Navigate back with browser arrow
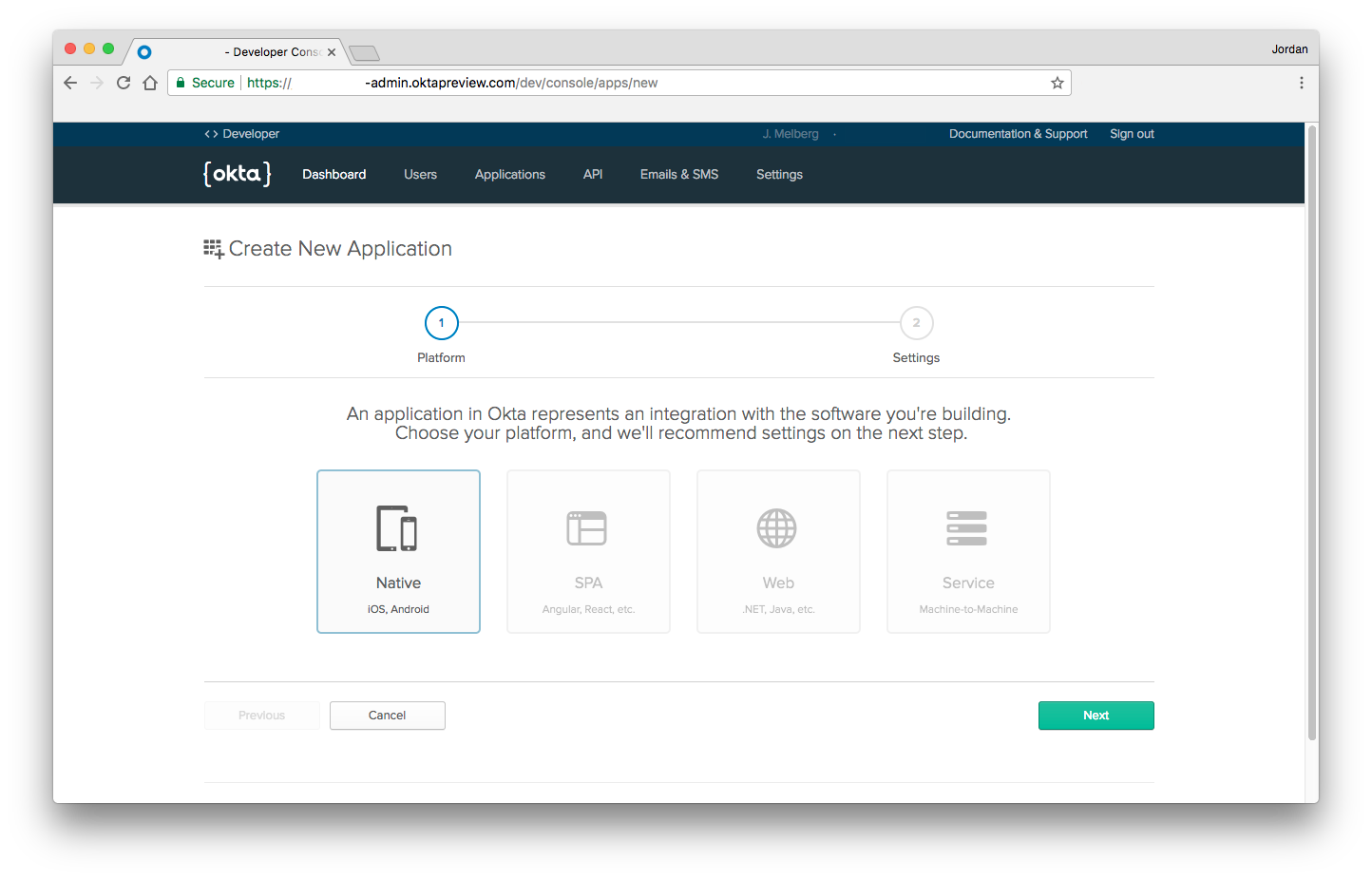The height and width of the screenshot is (879, 1372). point(70,83)
